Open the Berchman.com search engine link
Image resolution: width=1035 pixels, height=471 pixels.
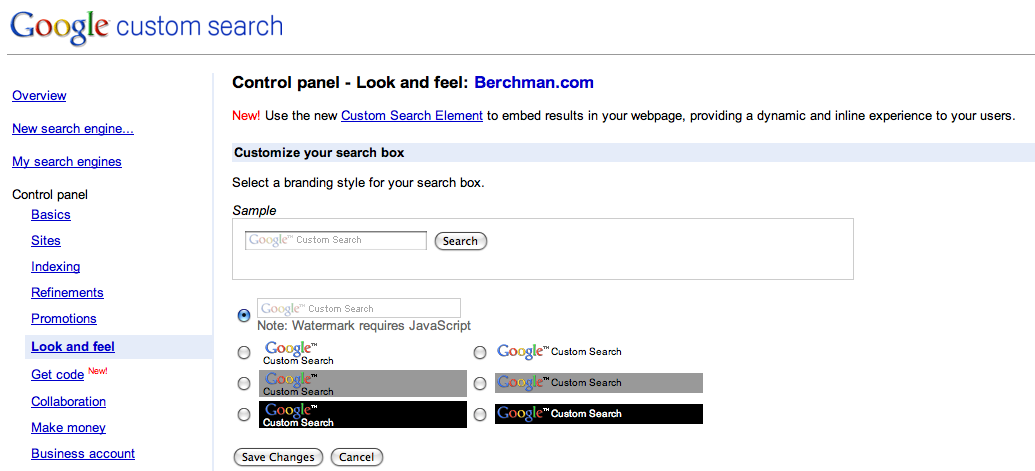[534, 82]
